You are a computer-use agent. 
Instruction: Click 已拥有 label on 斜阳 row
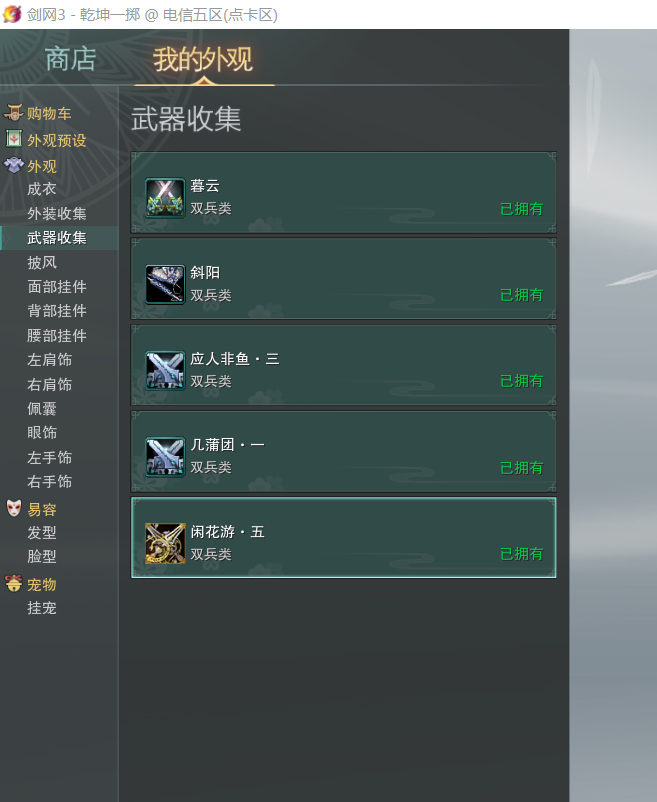tap(522, 295)
